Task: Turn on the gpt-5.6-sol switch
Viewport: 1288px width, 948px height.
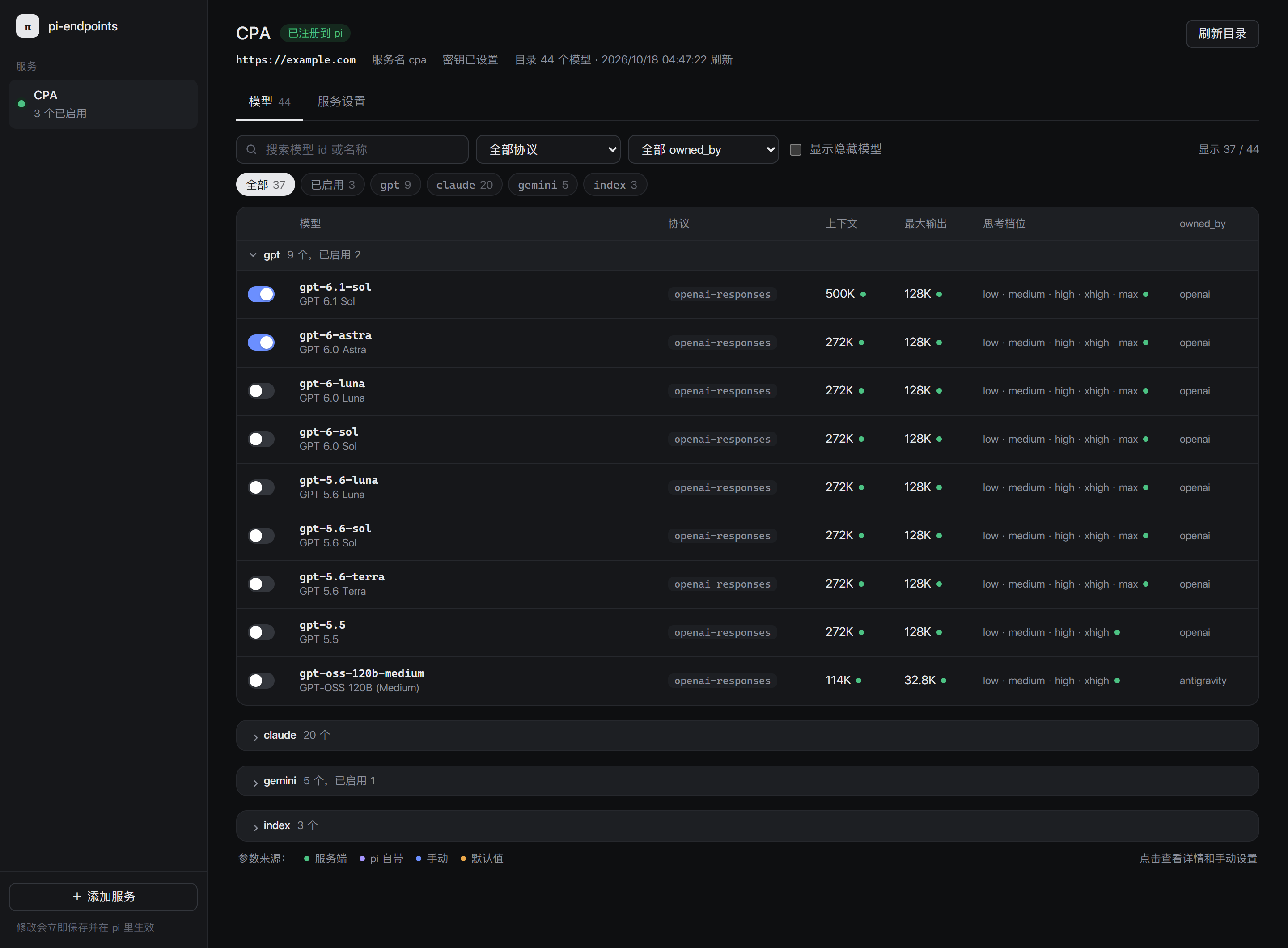Action: point(261,535)
